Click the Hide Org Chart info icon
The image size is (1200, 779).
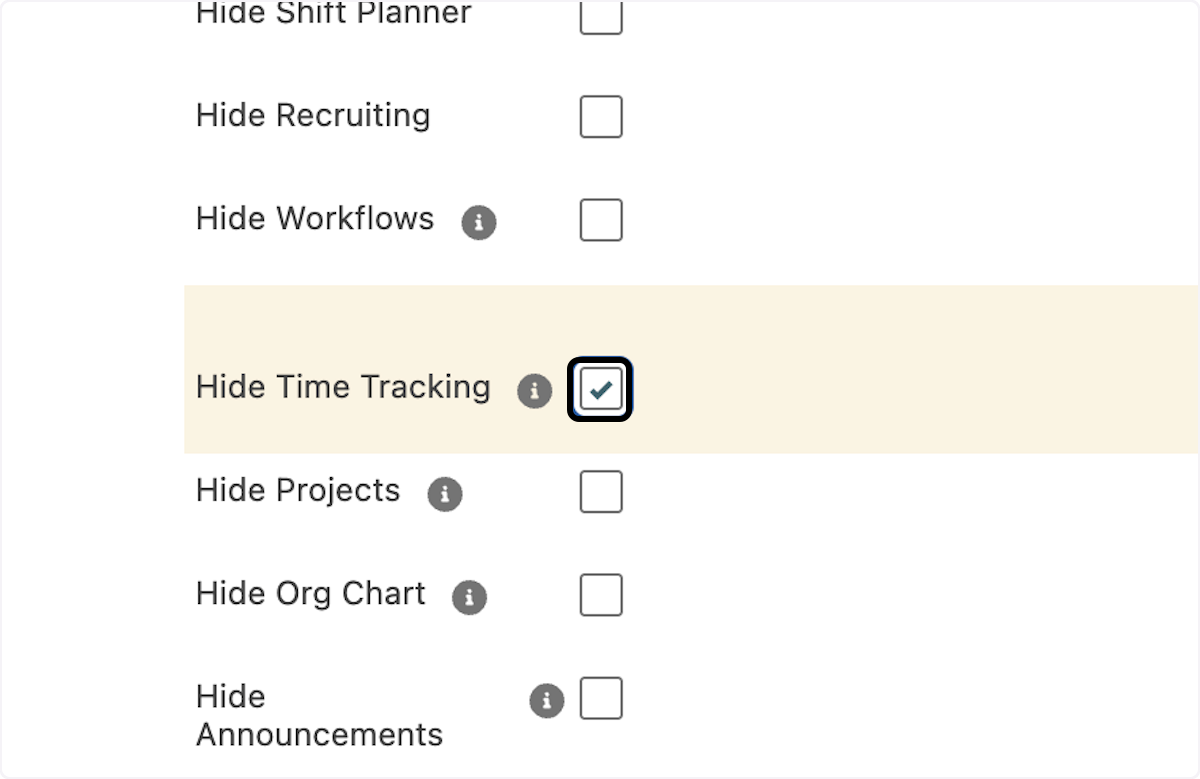click(x=469, y=597)
